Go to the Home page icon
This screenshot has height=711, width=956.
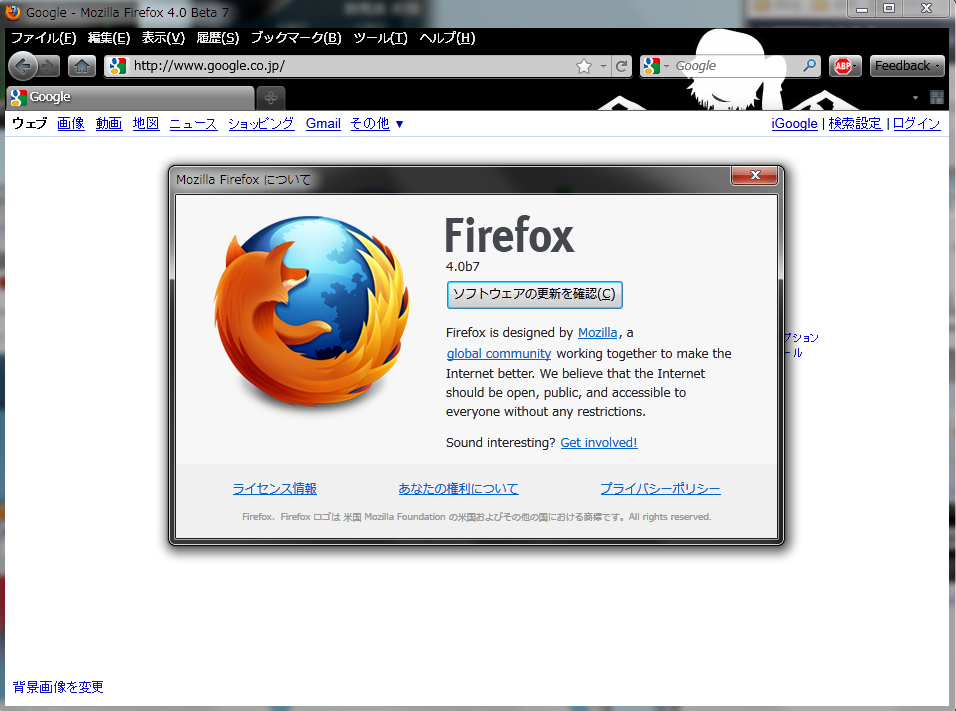pyautogui.click(x=82, y=66)
